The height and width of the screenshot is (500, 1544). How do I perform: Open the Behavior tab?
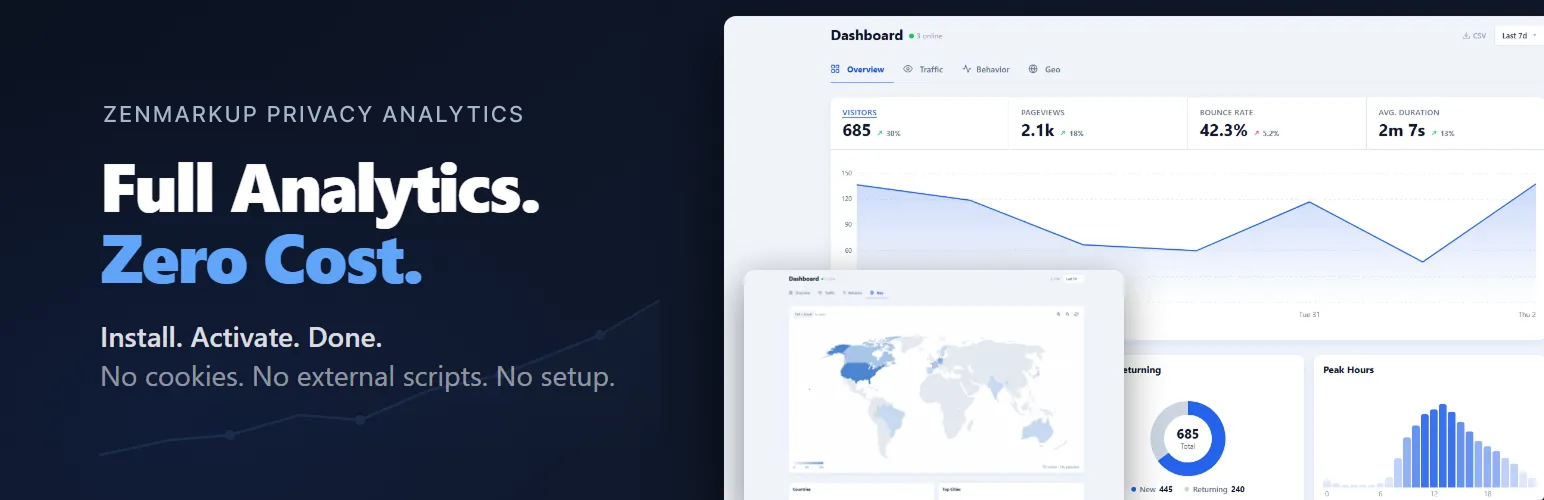tap(986, 69)
